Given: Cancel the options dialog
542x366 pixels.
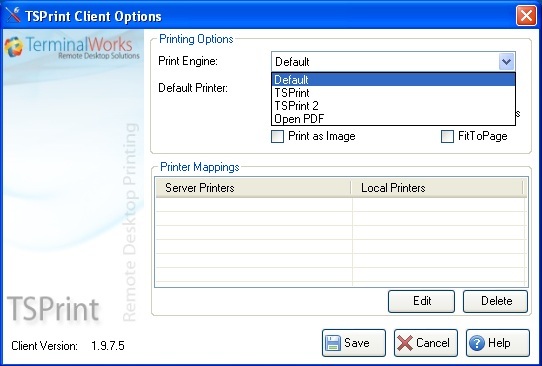Looking at the screenshot, I should pyautogui.click(x=426, y=343).
